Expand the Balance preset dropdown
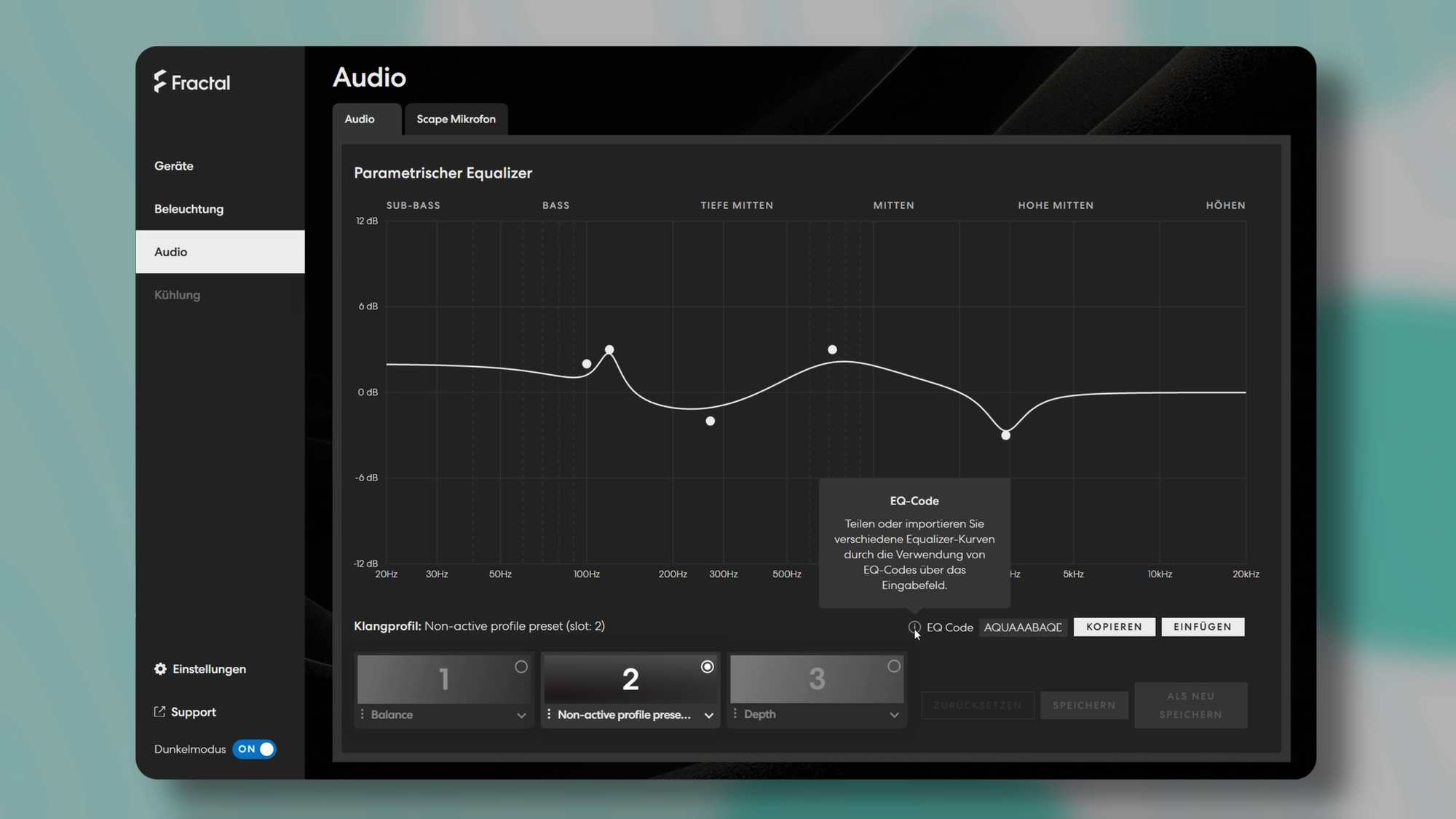 [x=521, y=715]
